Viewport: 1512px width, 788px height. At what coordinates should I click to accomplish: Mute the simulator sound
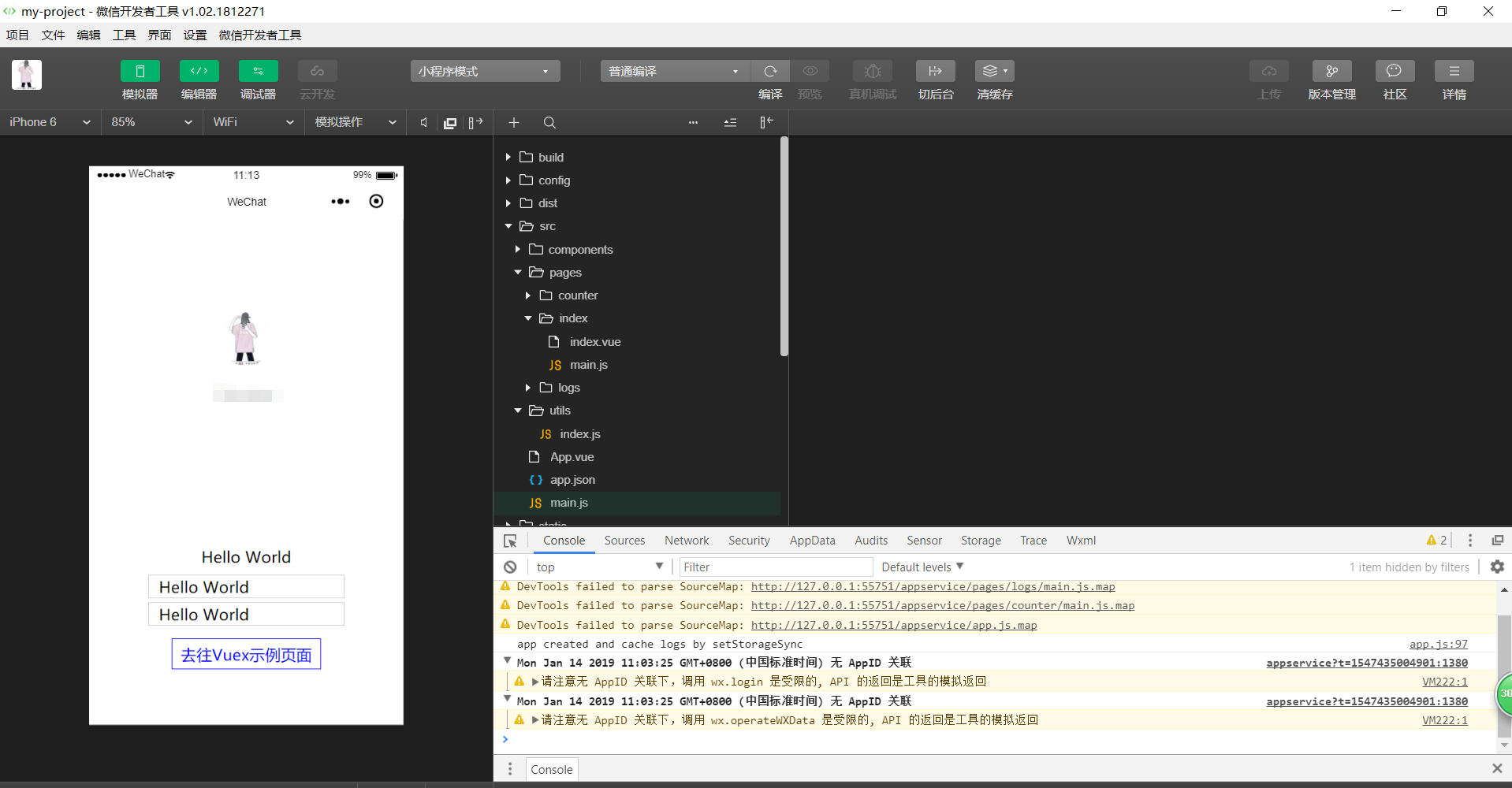(x=424, y=122)
